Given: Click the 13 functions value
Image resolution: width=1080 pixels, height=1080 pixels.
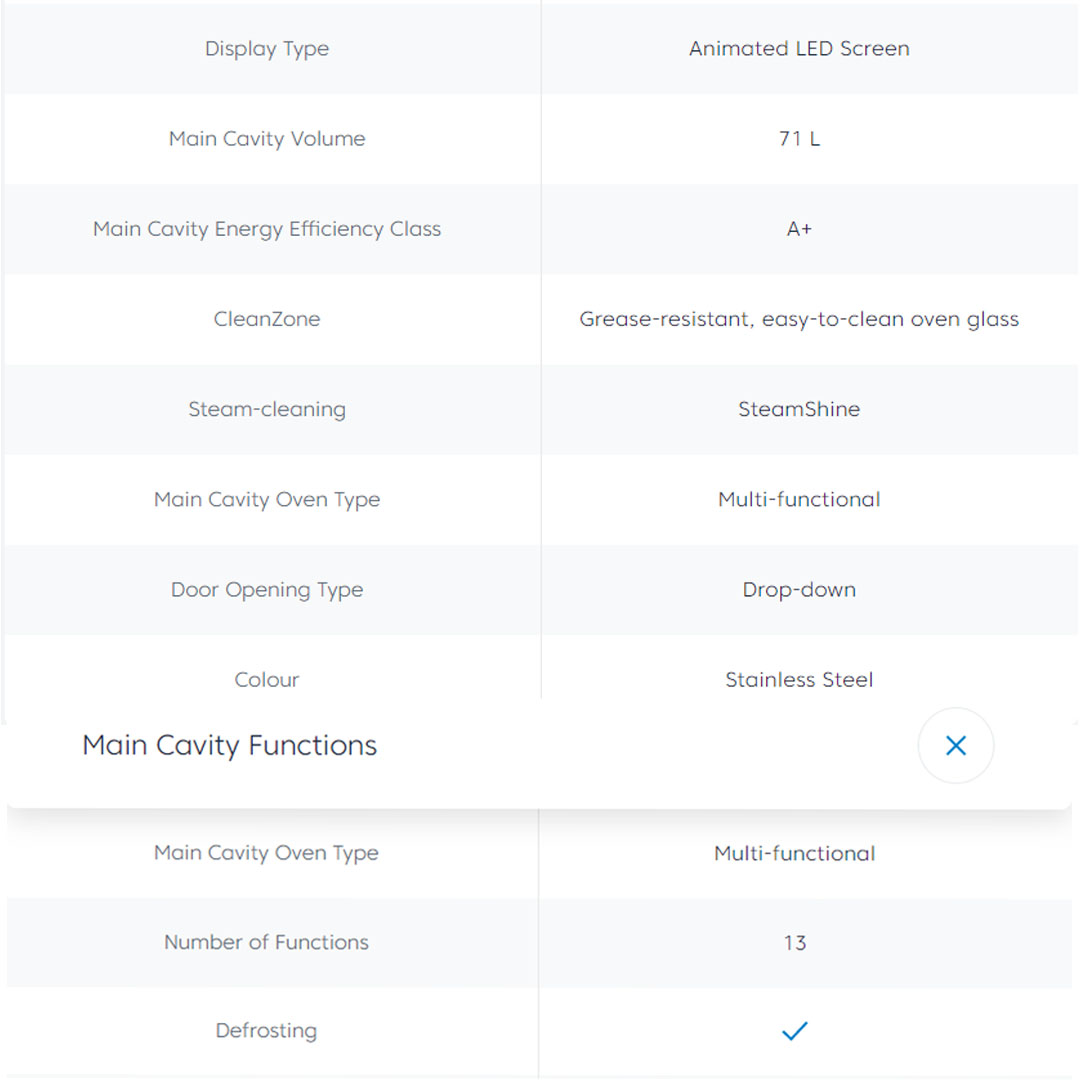Looking at the screenshot, I should click(794, 942).
